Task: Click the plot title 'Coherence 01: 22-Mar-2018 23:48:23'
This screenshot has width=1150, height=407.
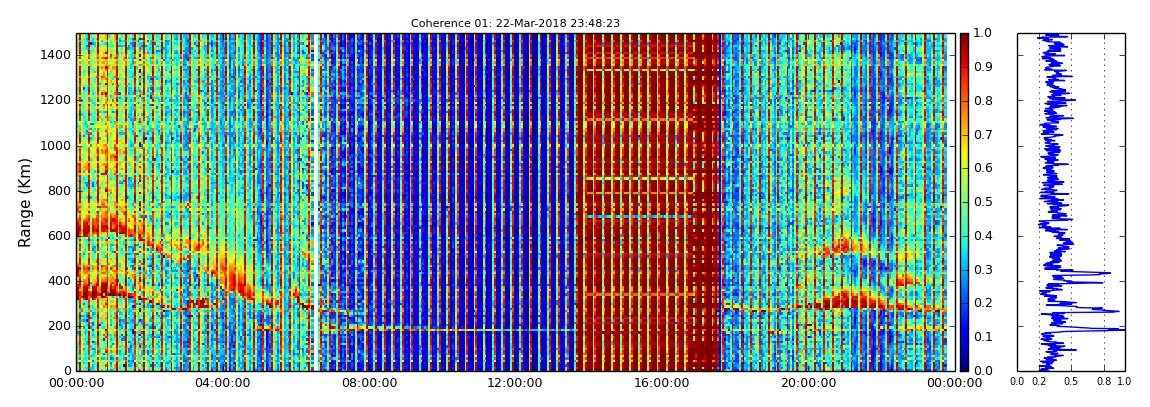Action: tap(515, 23)
